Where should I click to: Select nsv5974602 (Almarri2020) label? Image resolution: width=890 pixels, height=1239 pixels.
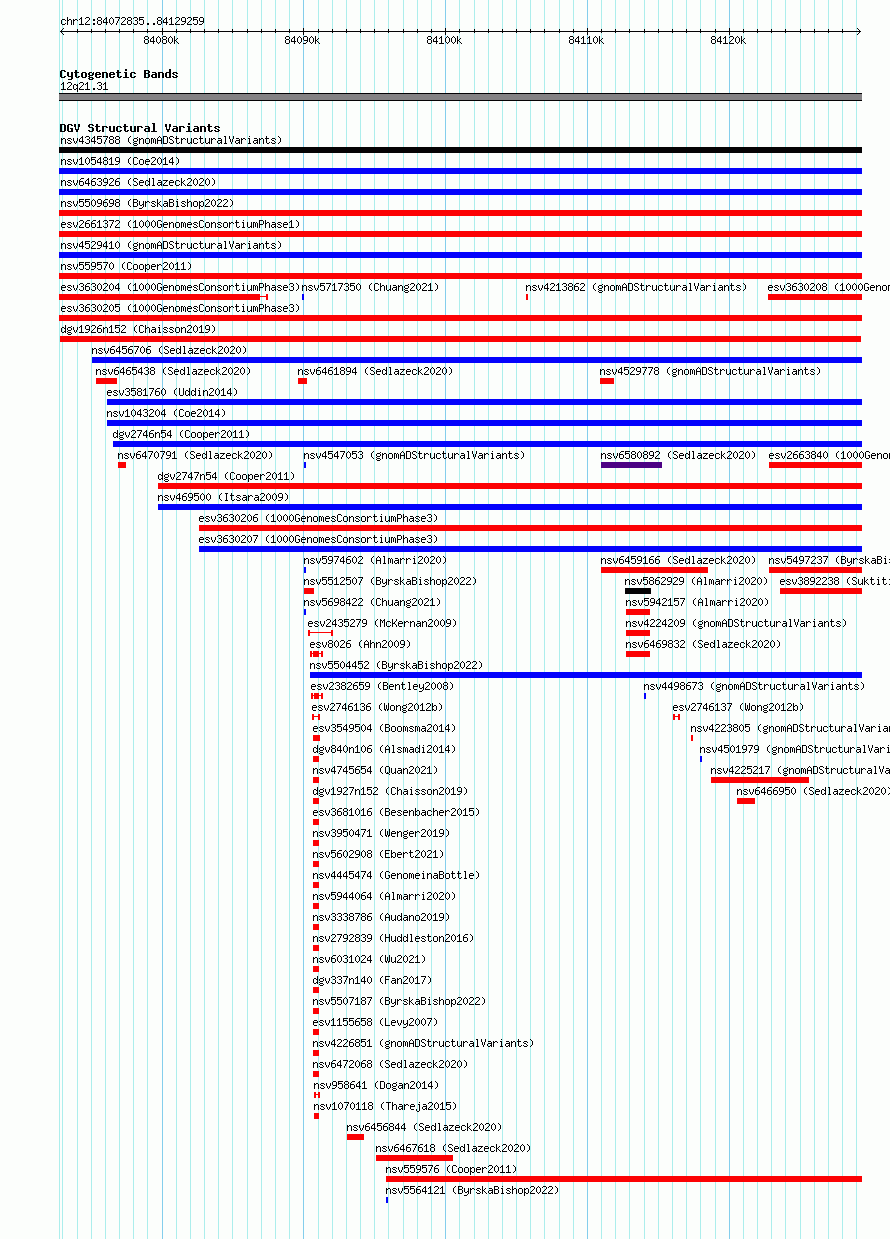(x=376, y=560)
